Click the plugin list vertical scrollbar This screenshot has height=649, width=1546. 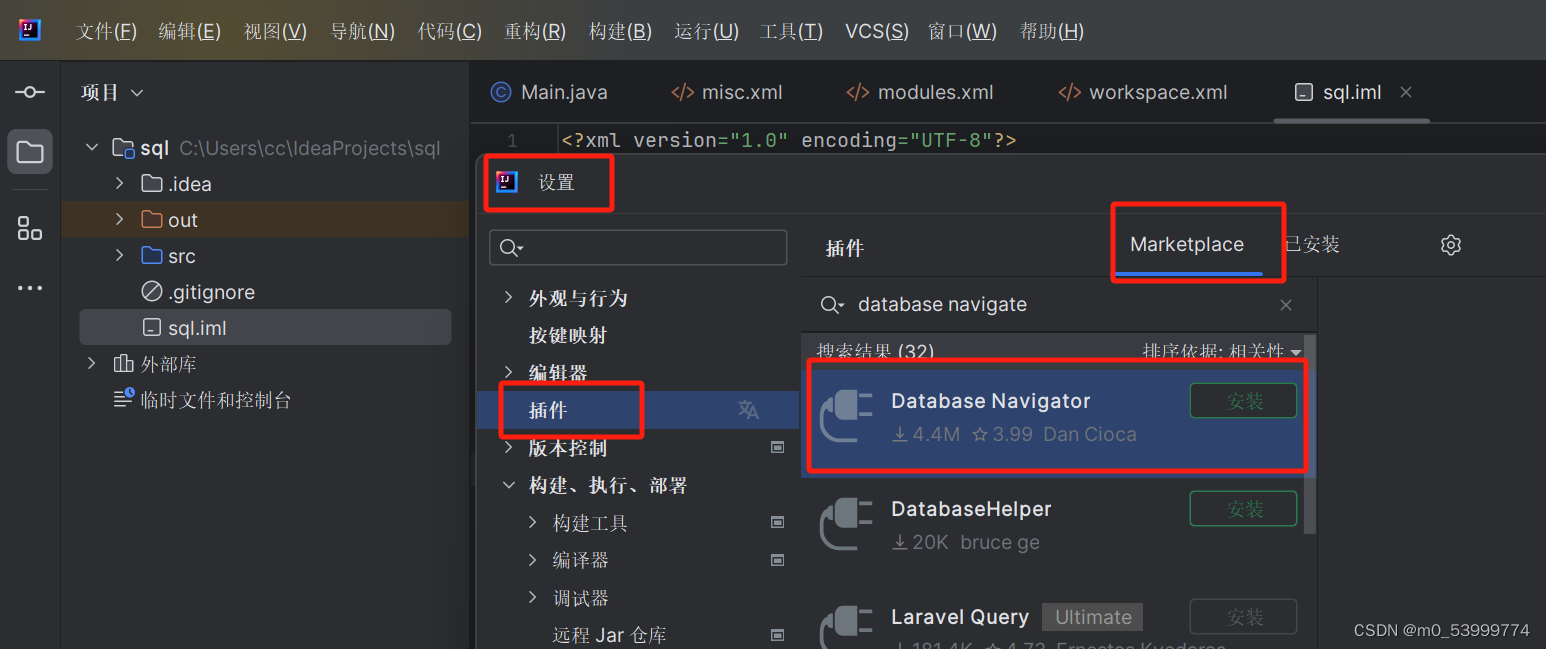(x=1310, y=435)
